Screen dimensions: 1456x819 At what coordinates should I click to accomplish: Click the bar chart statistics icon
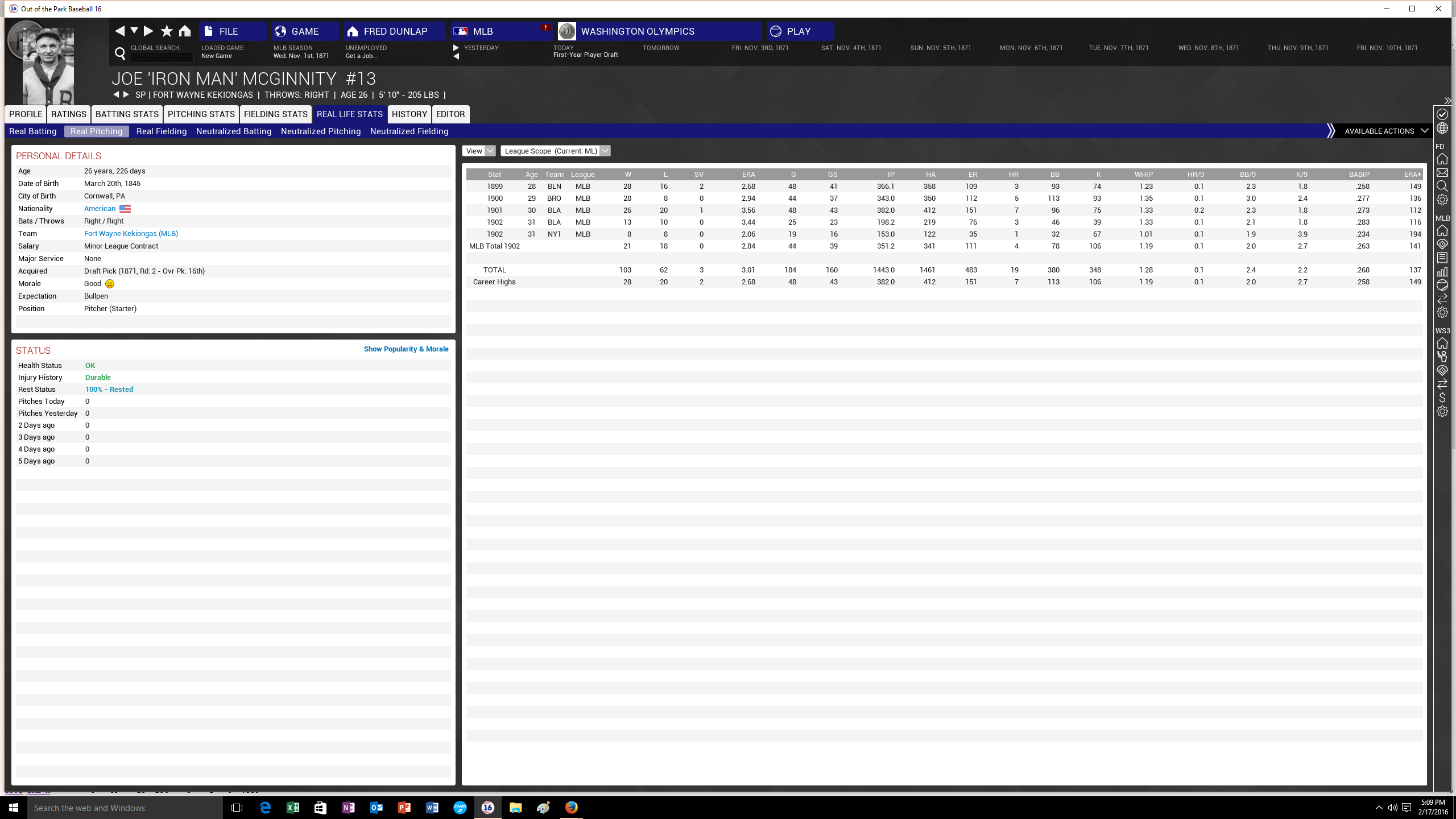coord(1442,272)
